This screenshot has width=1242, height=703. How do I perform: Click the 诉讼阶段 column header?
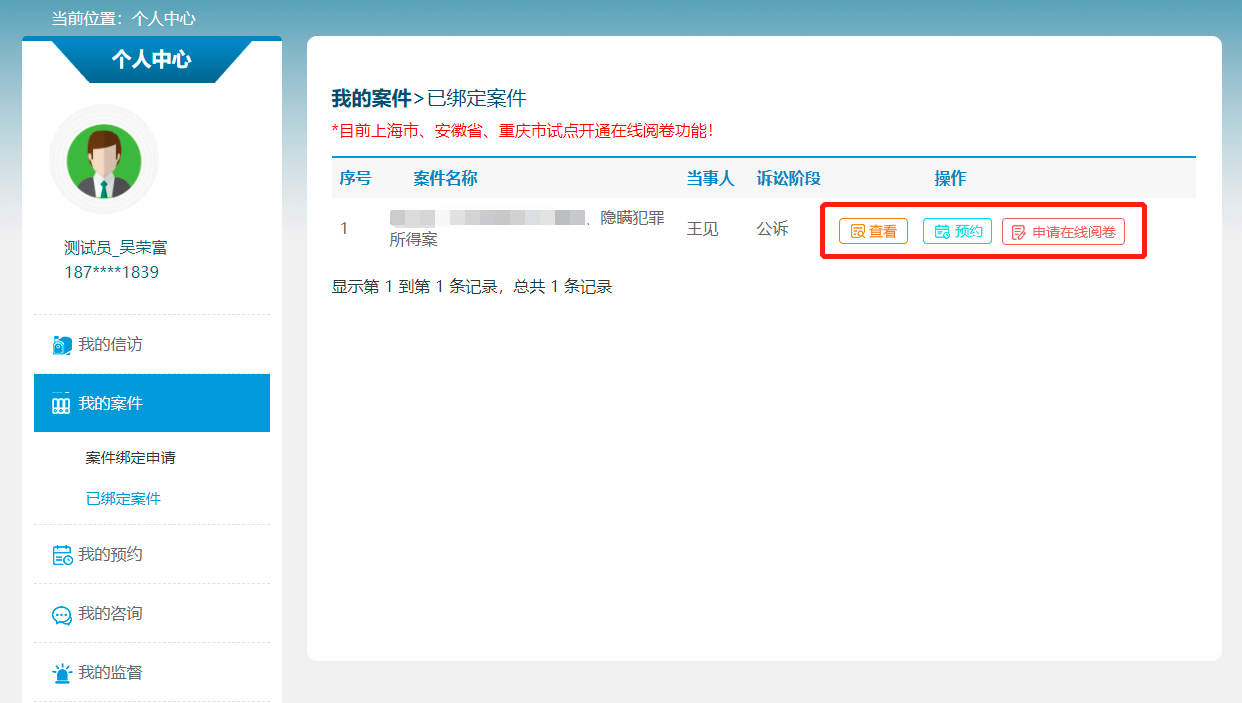coord(788,178)
